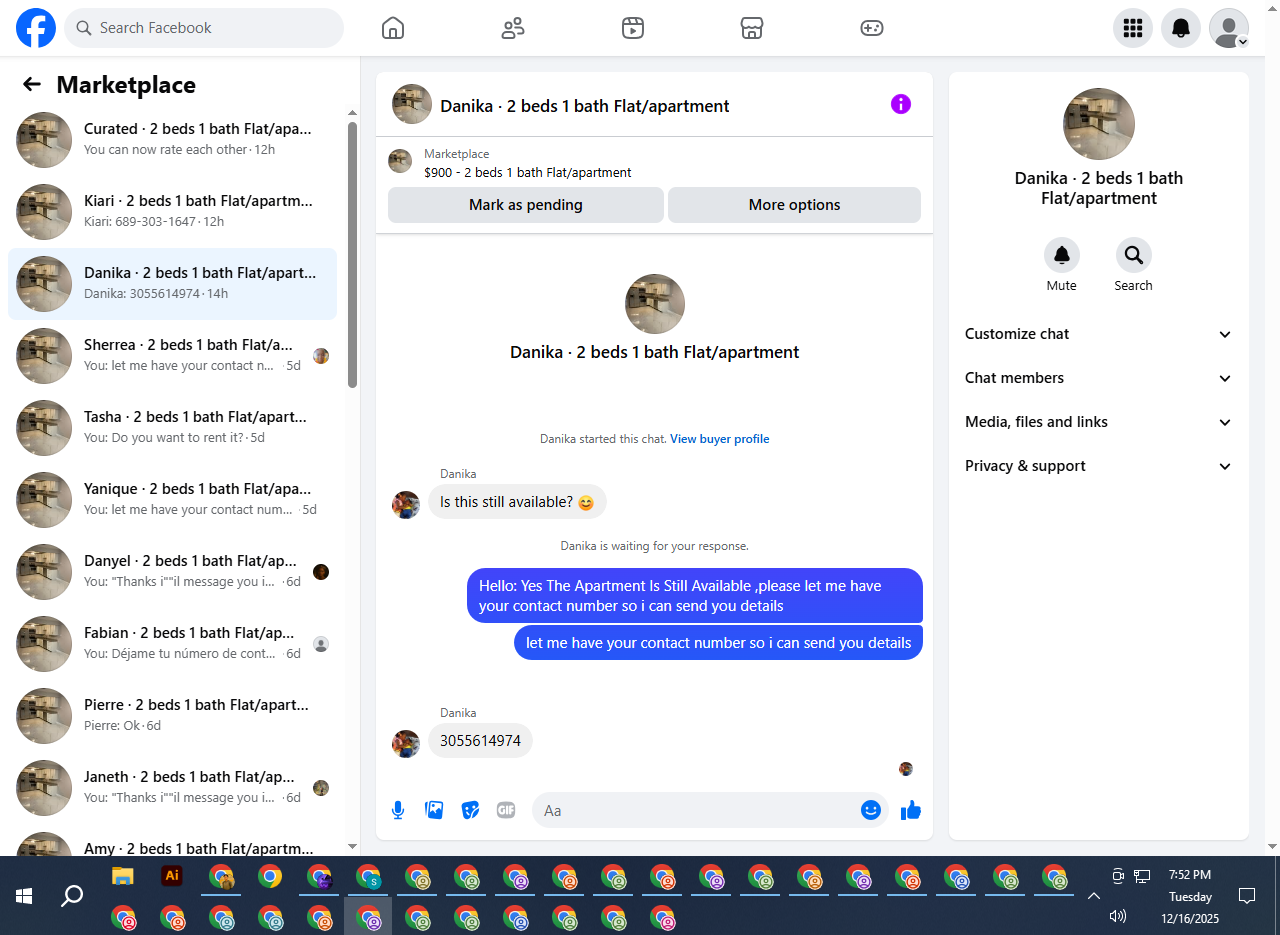Screen dimensions: 1280x935
Task: Open the volume control in system tray
Action: [x=1118, y=915]
